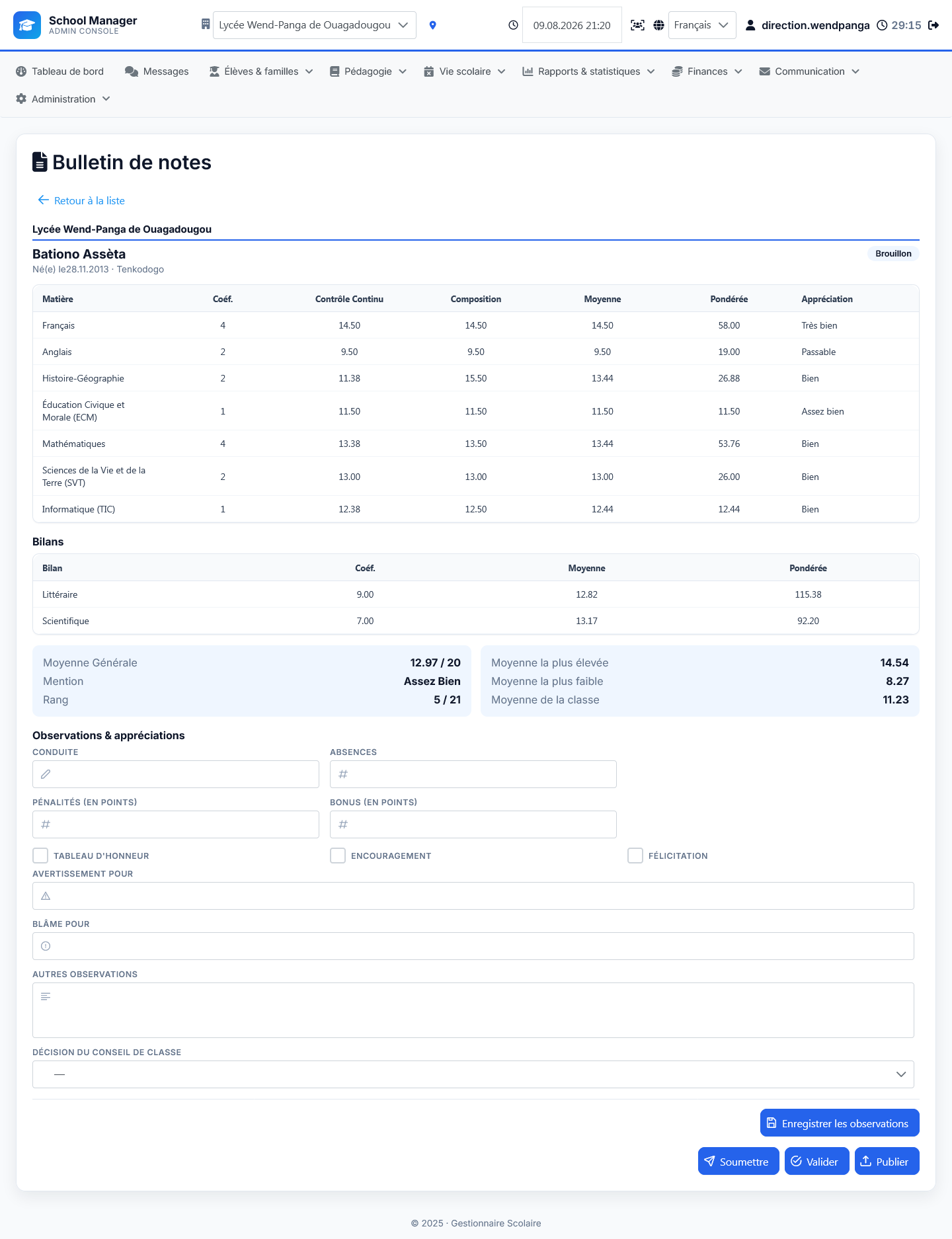
Task: Open the Messages menu item
Action: pyautogui.click(x=157, y=71)
